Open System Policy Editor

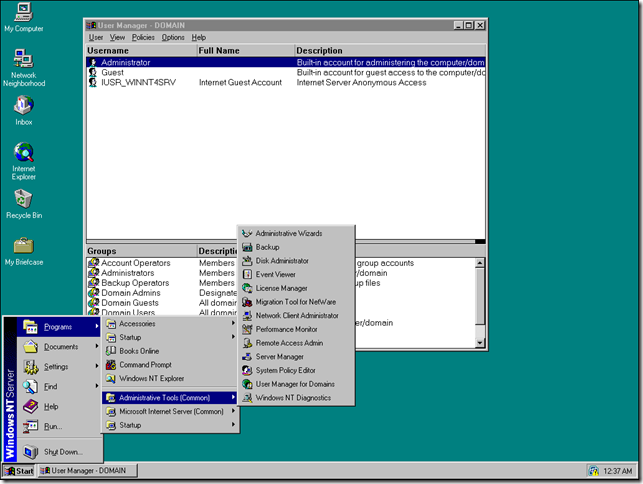pos(296,370)
